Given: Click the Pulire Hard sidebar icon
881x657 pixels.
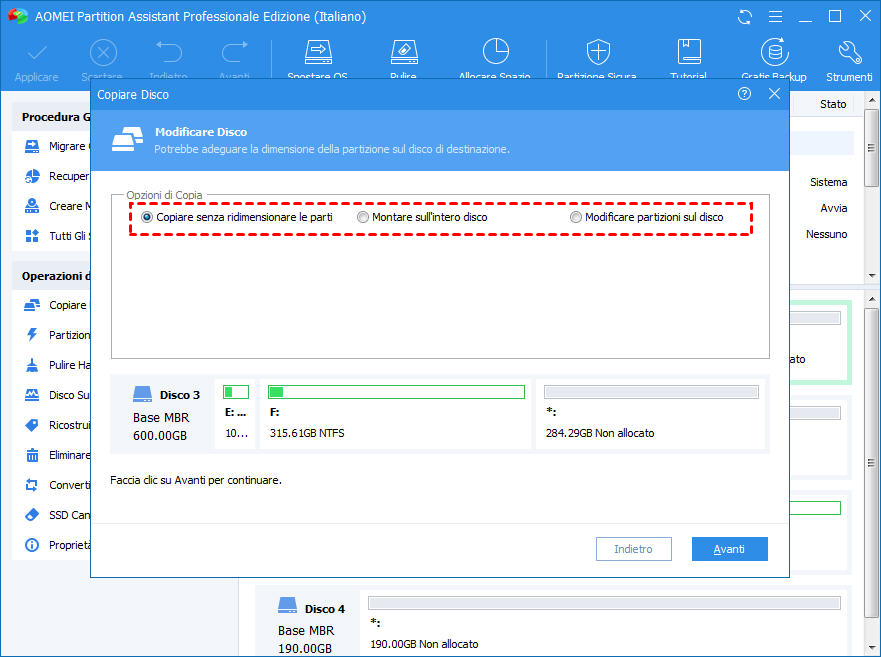Looking at the screenshot, I should pos(32,365).
